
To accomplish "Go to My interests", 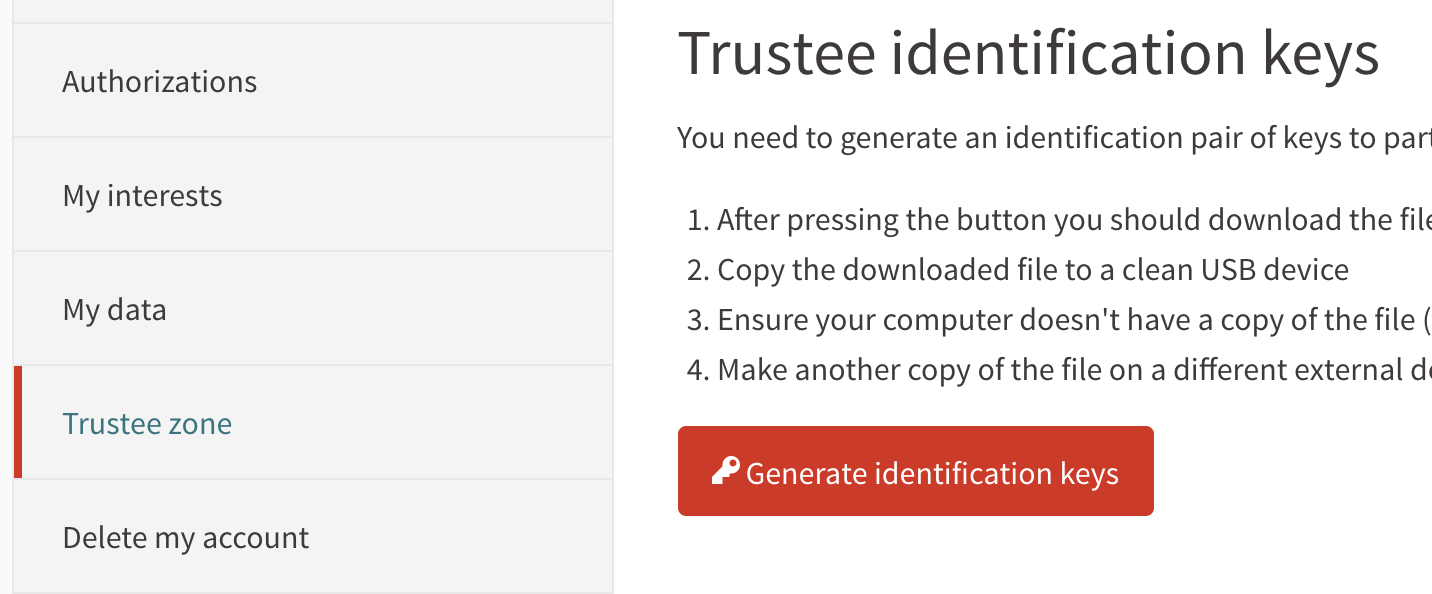I will (313, 195).
